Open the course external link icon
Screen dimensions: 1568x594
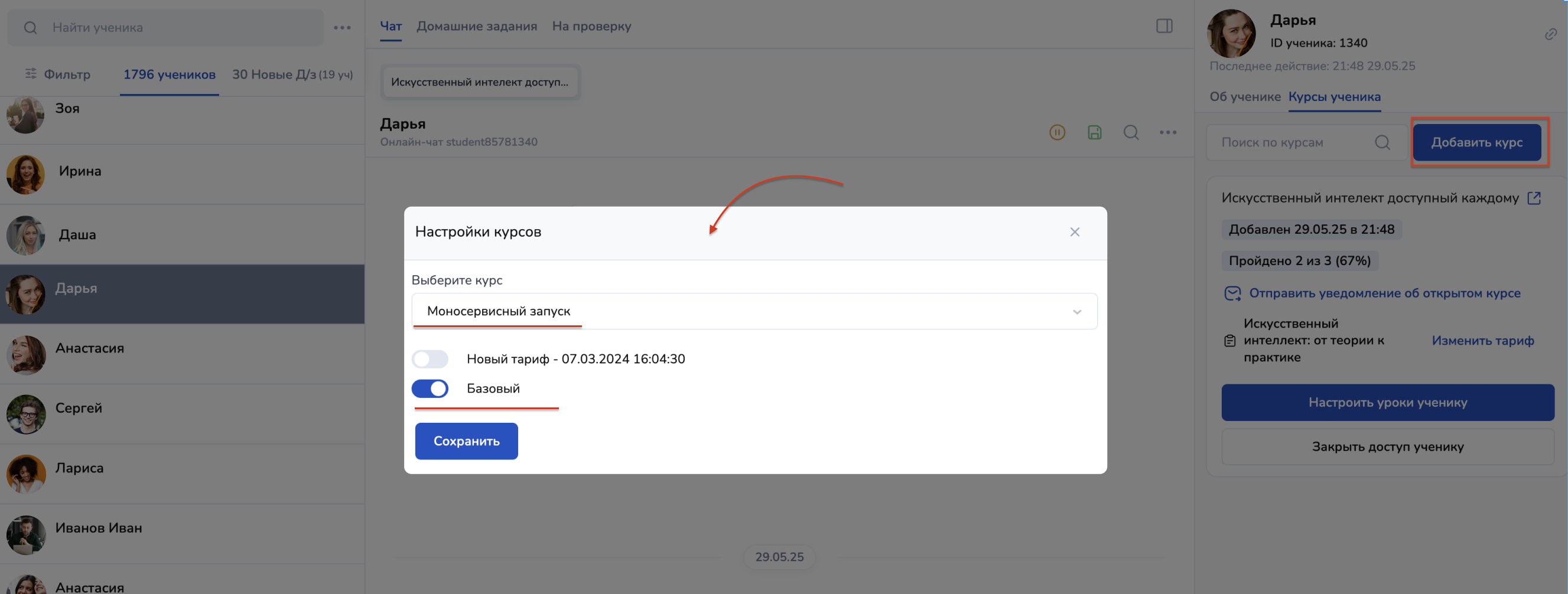tap(1533, 198)
